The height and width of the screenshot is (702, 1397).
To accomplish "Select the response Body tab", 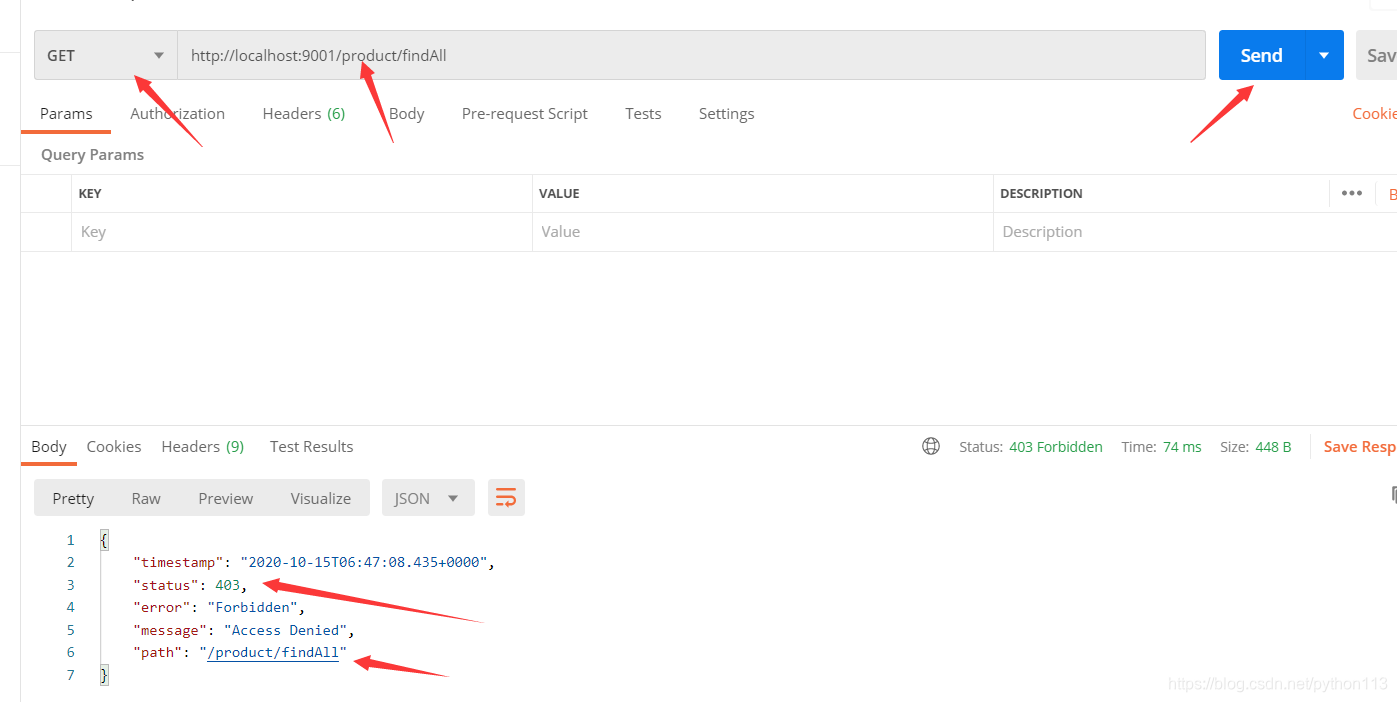I will (x=49, y=447).
